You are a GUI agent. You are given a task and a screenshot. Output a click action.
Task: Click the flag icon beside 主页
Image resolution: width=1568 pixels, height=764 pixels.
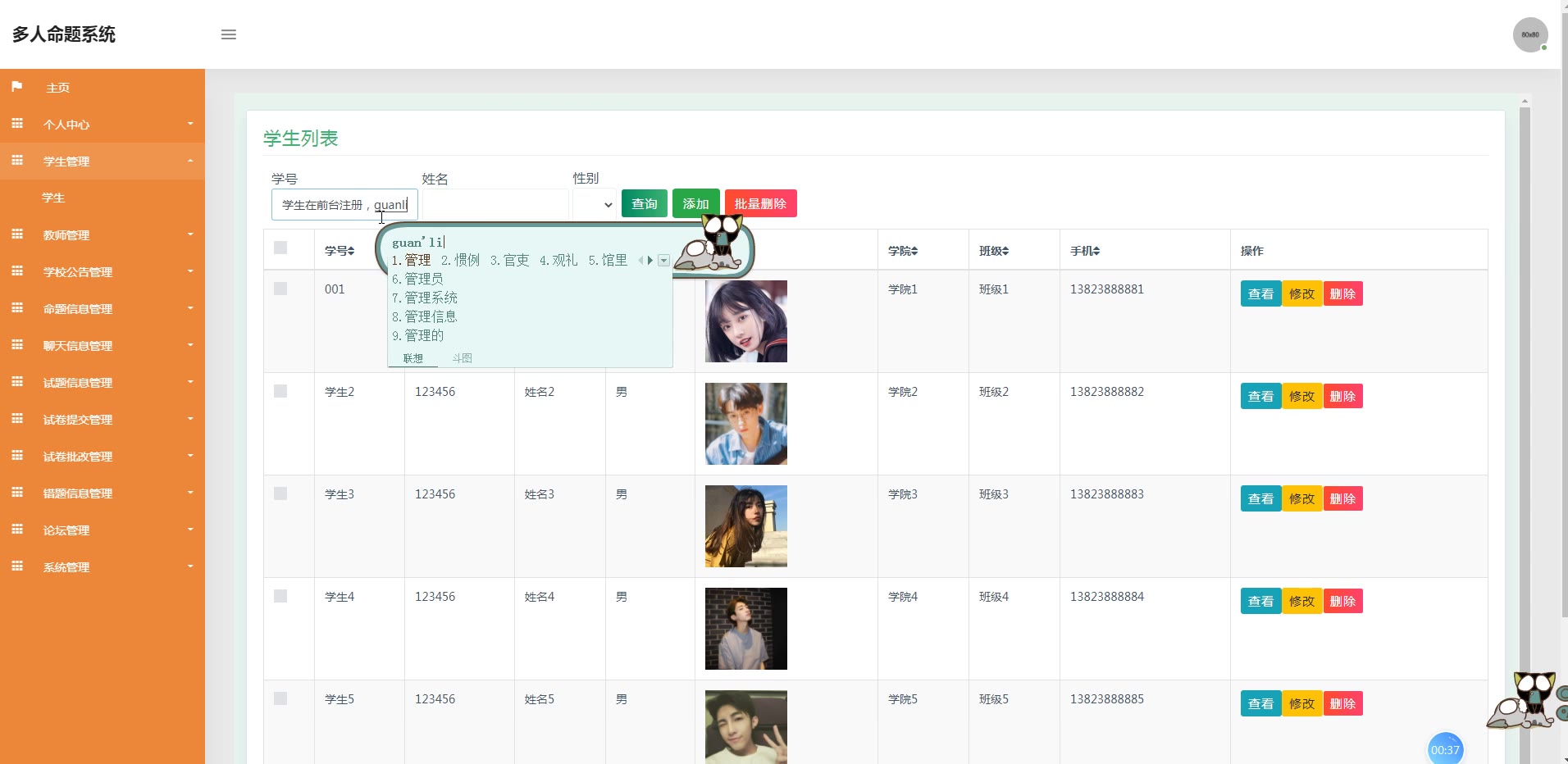click(16, 86)
